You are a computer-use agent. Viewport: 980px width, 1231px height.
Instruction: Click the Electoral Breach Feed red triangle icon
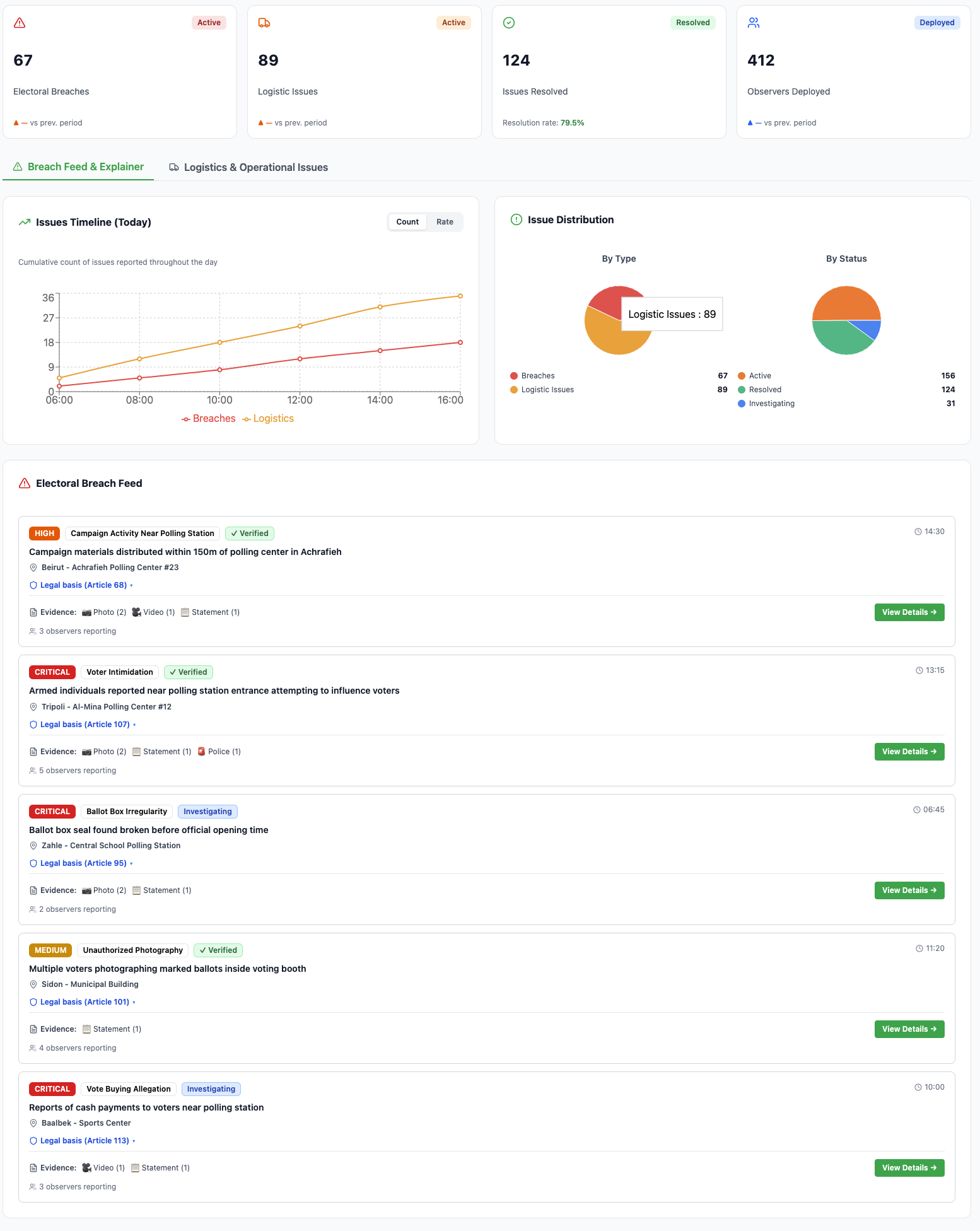pos(25,483)
